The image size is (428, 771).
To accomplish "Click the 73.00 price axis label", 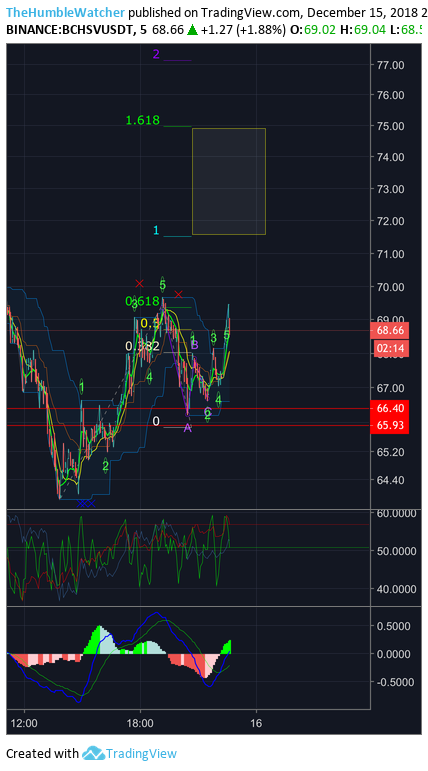I will click(391, 189).
